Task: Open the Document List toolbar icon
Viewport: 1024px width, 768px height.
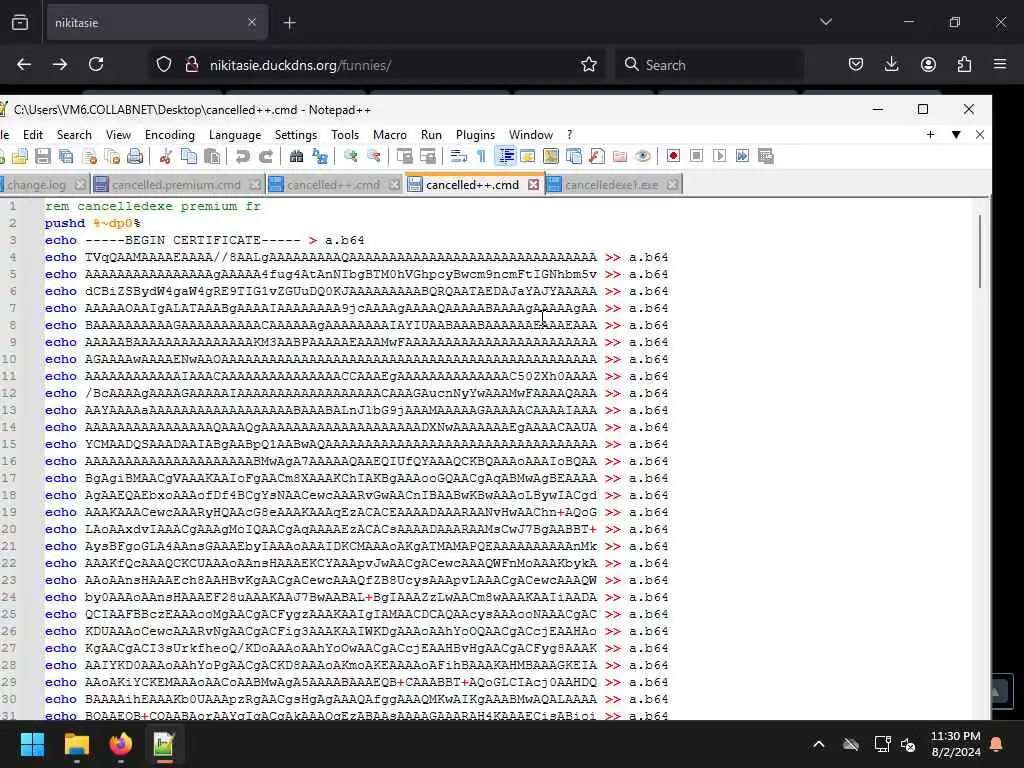Action: (x=574, y=156)
